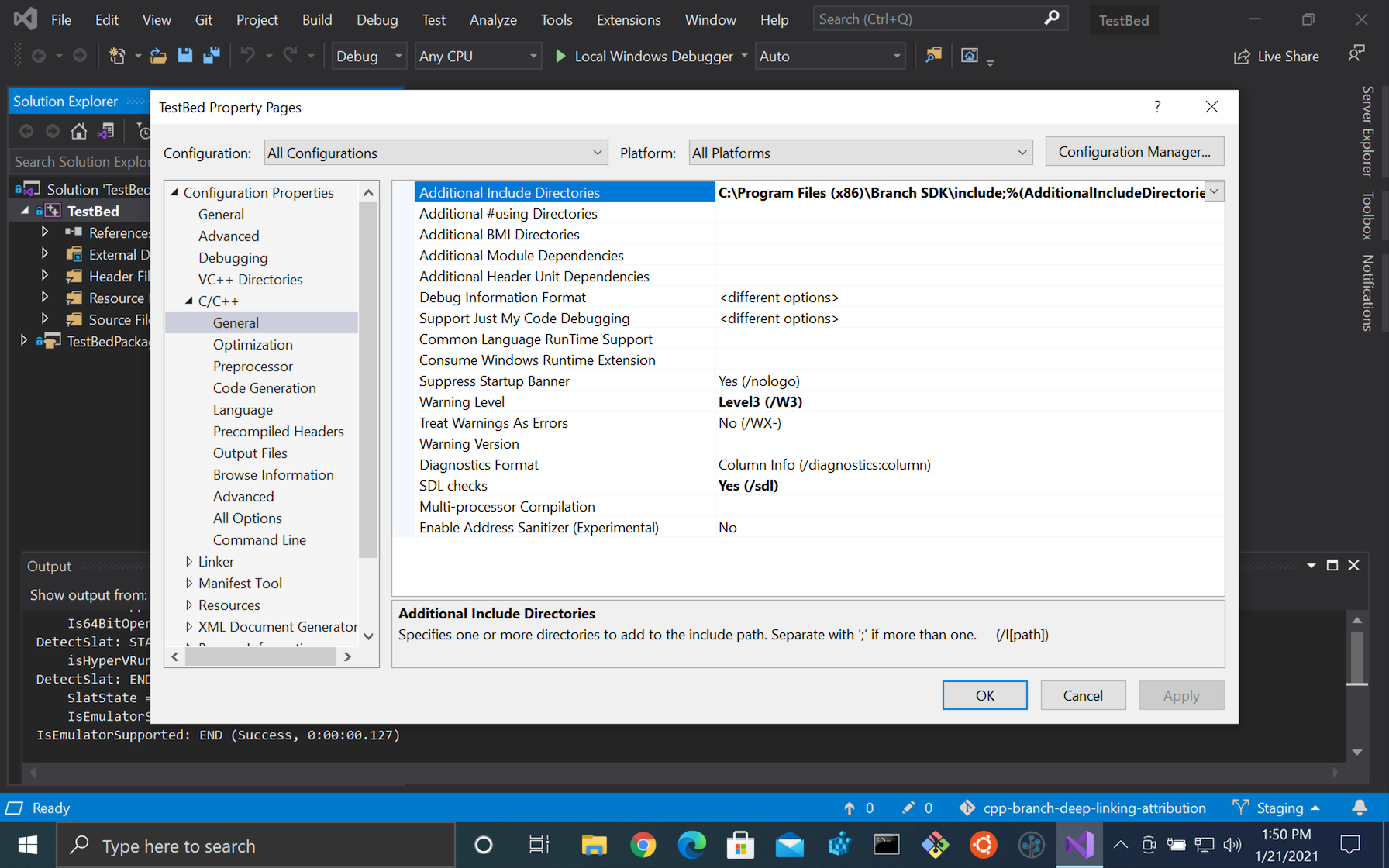Open Live Share

point(1276,57)
